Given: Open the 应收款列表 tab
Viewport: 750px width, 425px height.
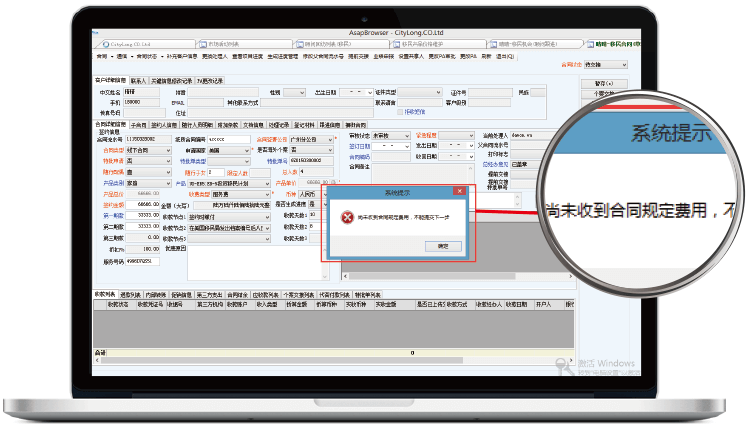Looking at the screenshot, I should point(265,295).
